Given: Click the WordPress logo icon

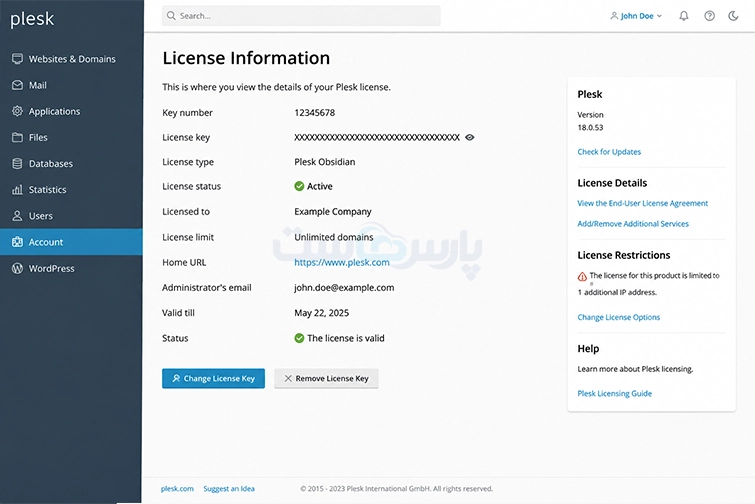Looking at the screenshot, I should pos(17,268).
